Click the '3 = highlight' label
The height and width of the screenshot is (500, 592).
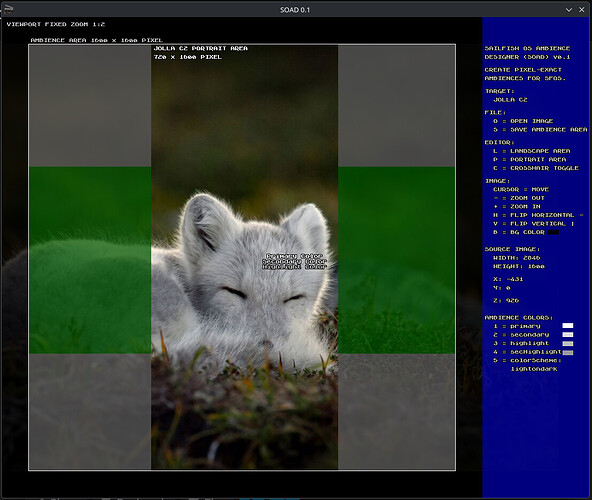521,343
